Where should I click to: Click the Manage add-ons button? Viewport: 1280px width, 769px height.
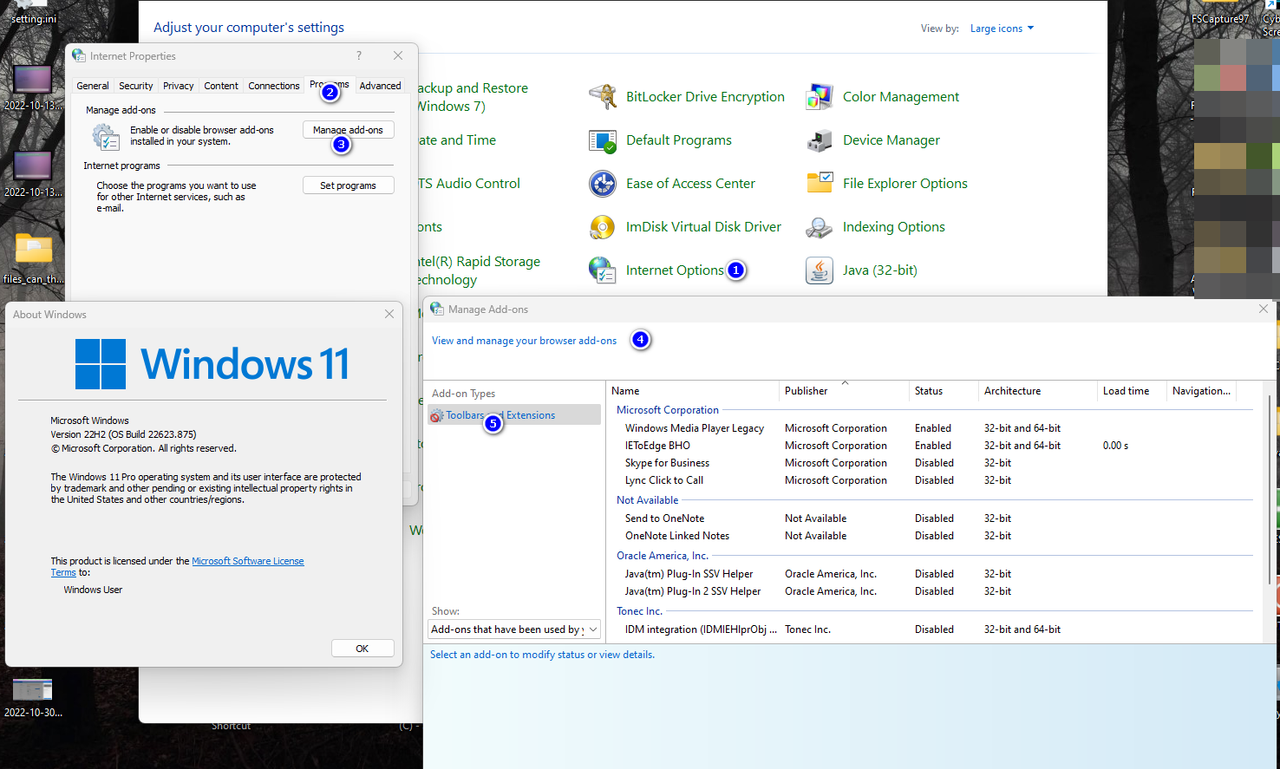[348, 130]
